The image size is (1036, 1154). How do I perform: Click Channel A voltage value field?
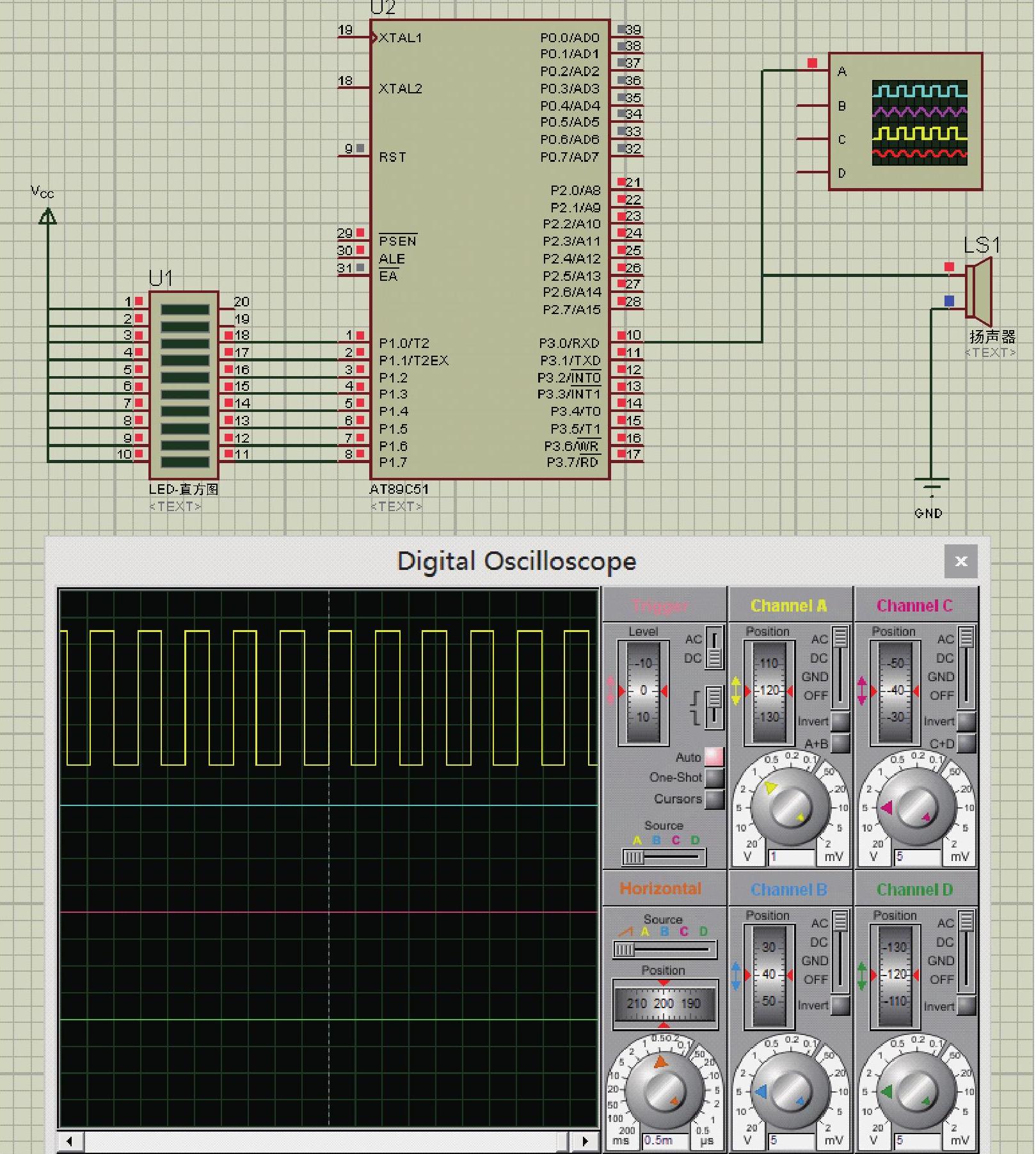click(792, 857)
